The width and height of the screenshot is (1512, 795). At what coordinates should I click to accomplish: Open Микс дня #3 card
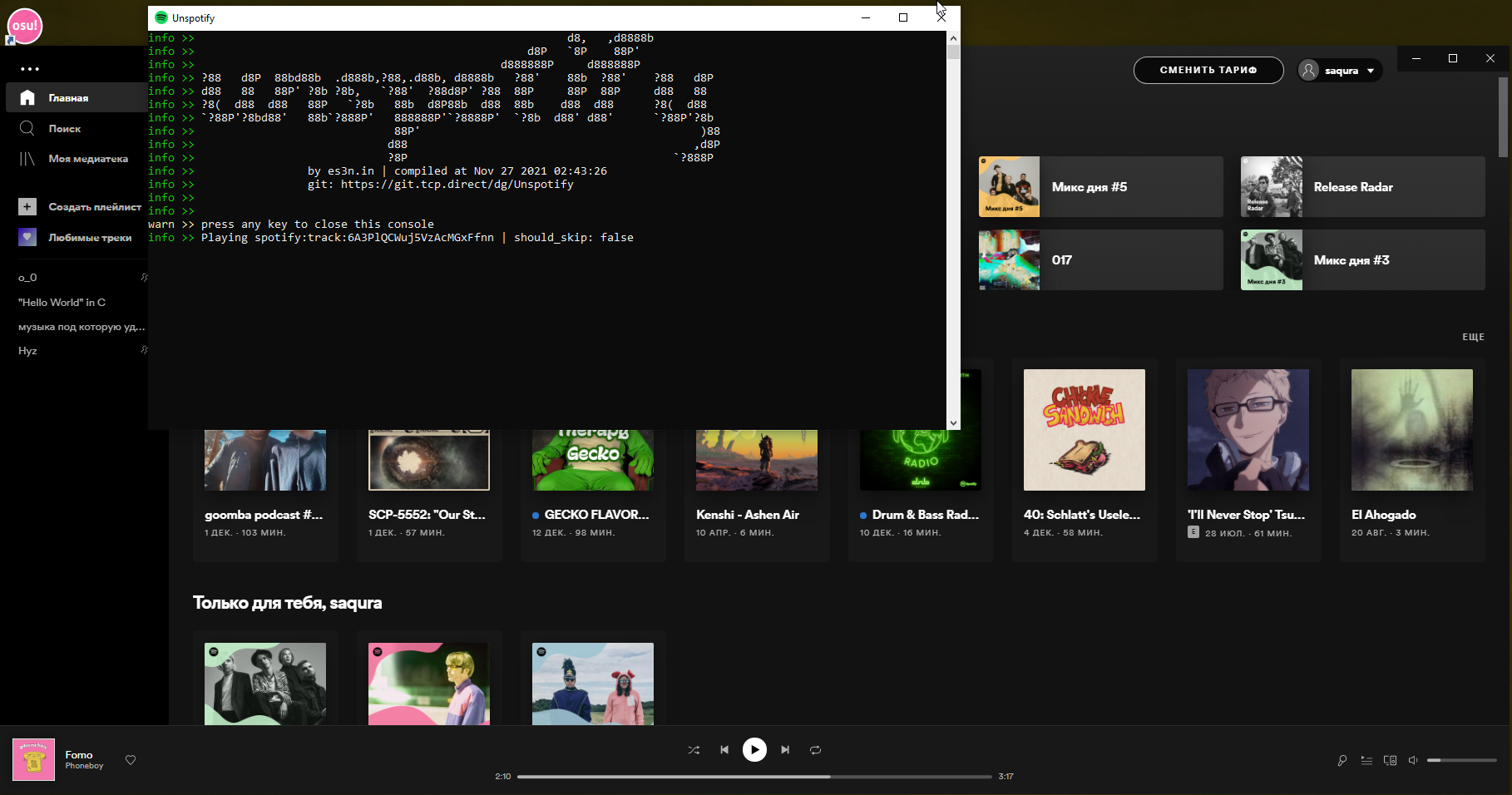(x=1363, y=260)
